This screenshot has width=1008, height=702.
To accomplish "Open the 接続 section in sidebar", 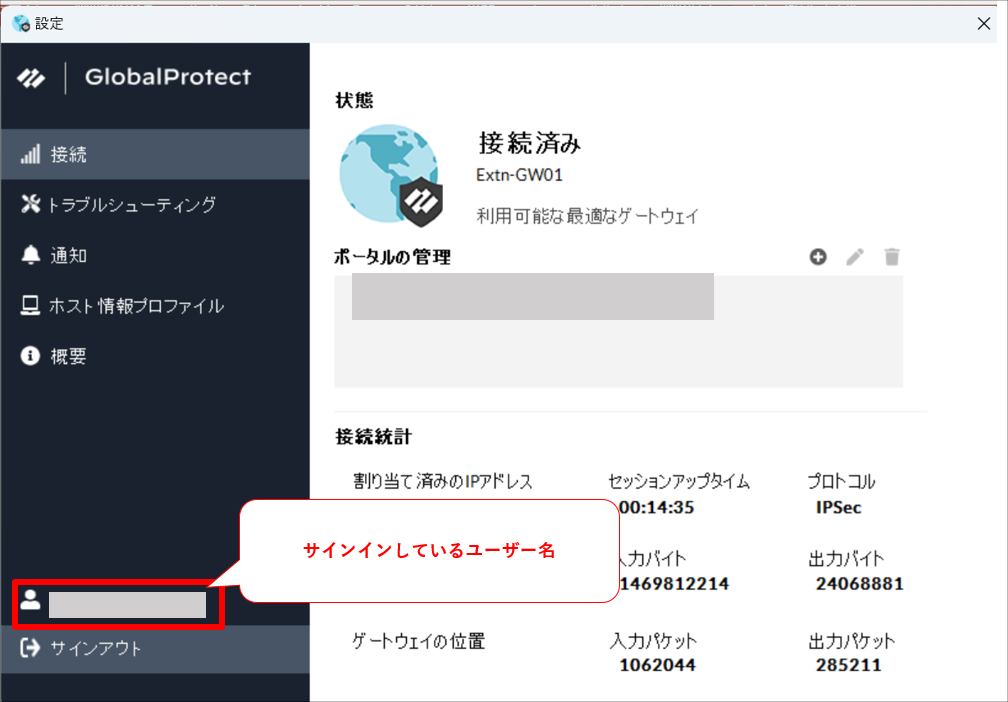I will (x=155, y=154).
